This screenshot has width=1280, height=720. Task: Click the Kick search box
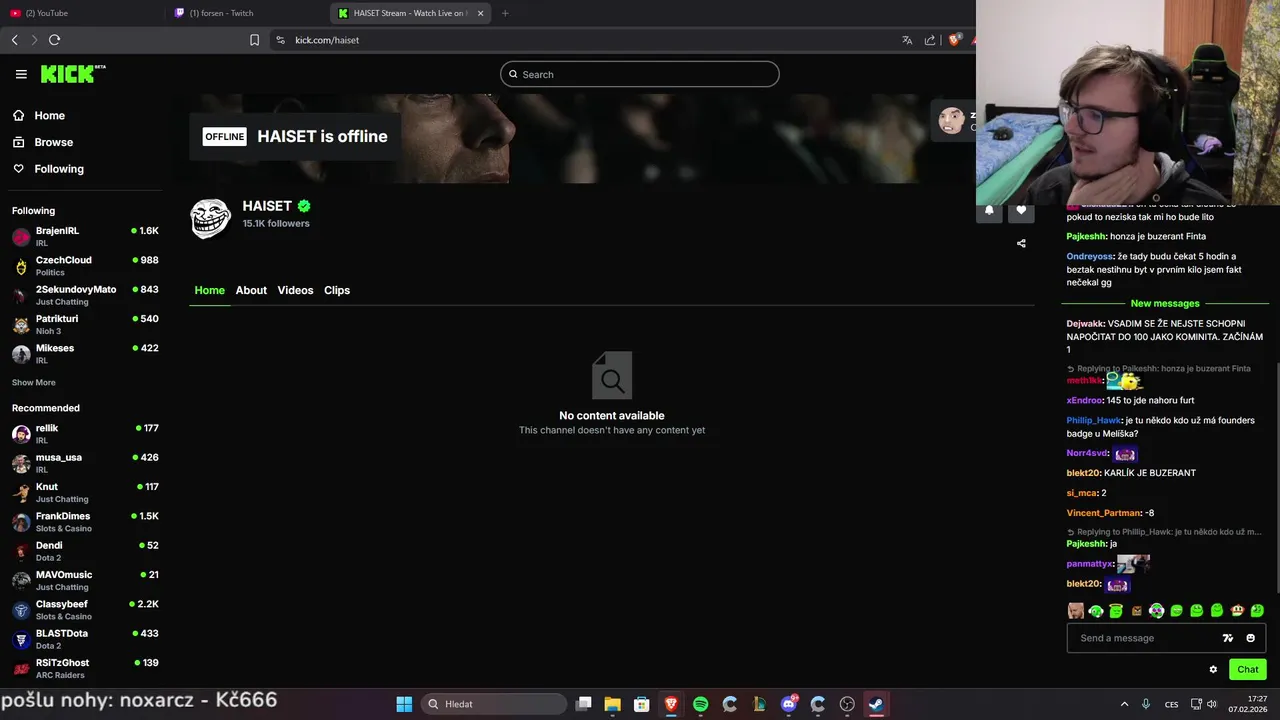coord(640,74)
